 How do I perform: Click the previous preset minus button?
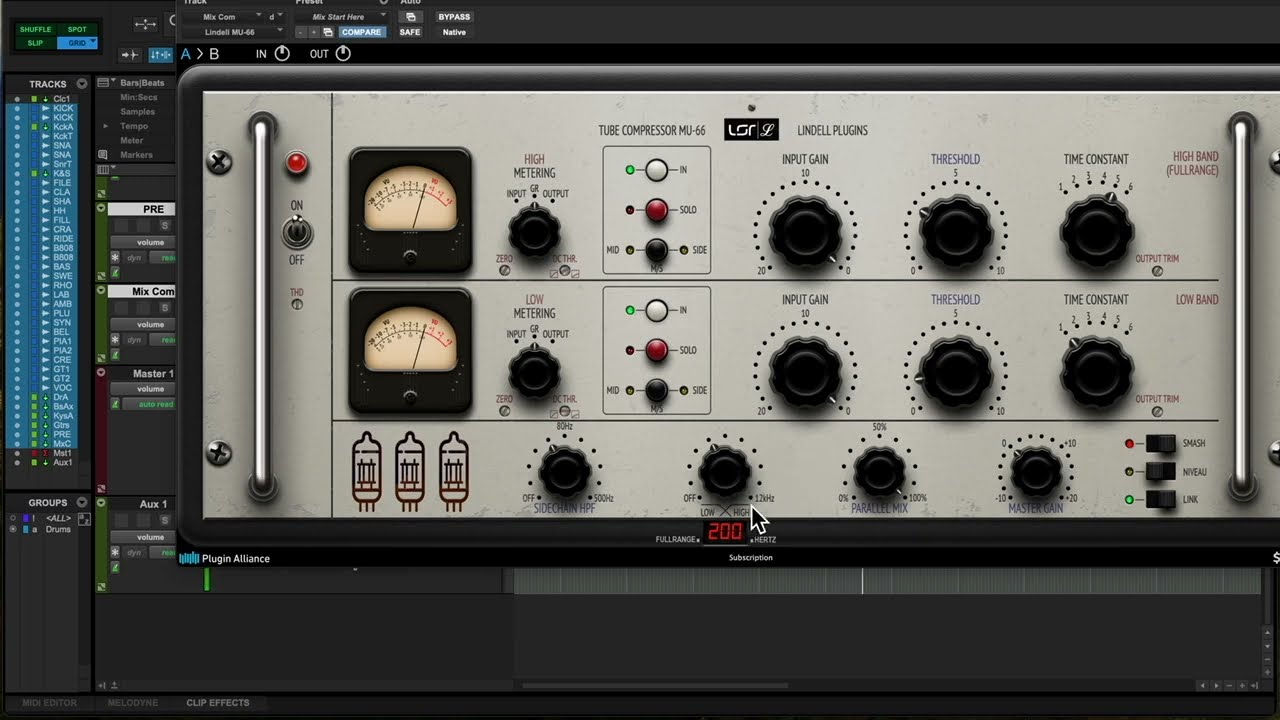[x=301, y=32]
